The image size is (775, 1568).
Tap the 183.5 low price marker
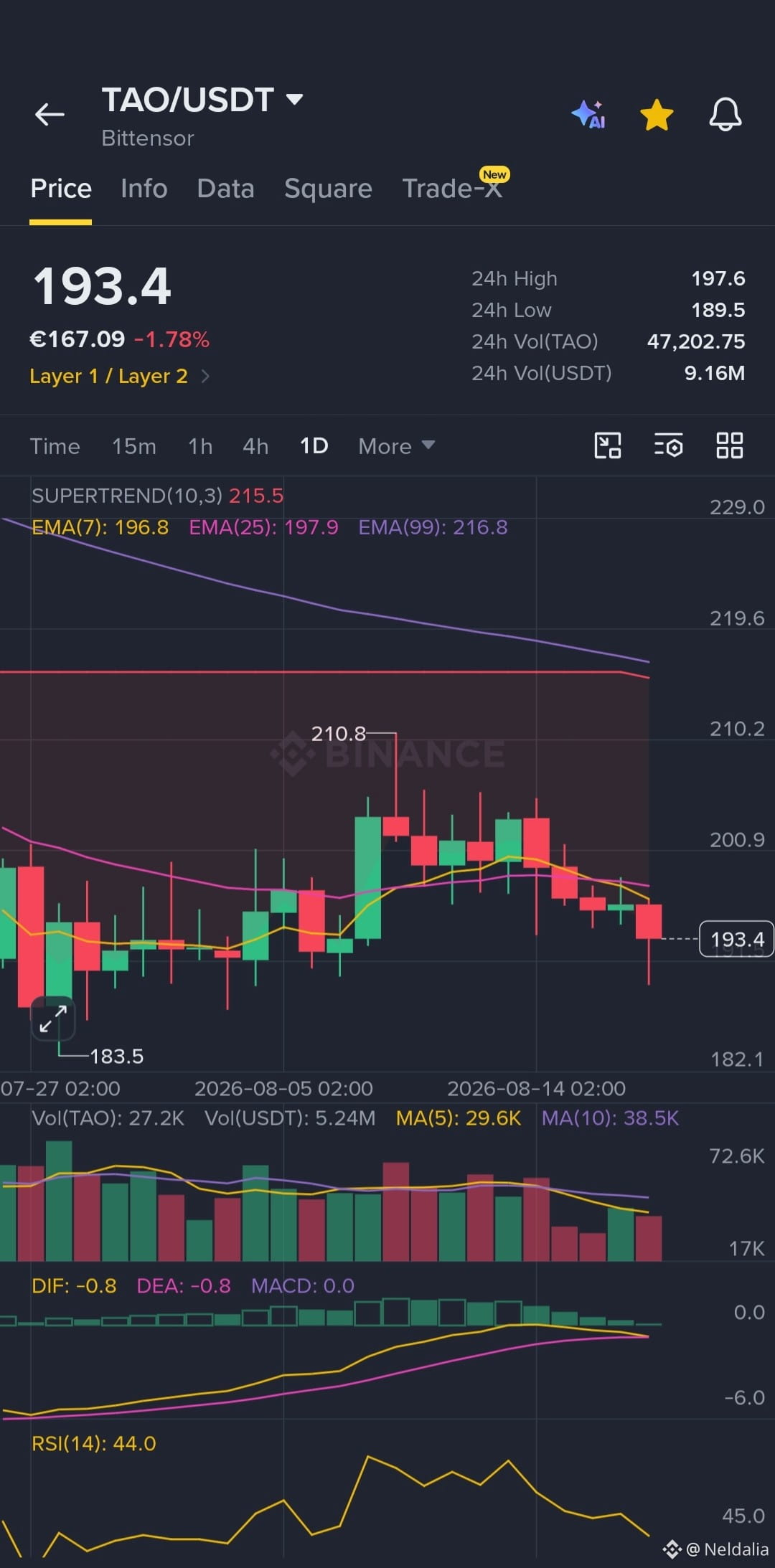click(116, 1056)
